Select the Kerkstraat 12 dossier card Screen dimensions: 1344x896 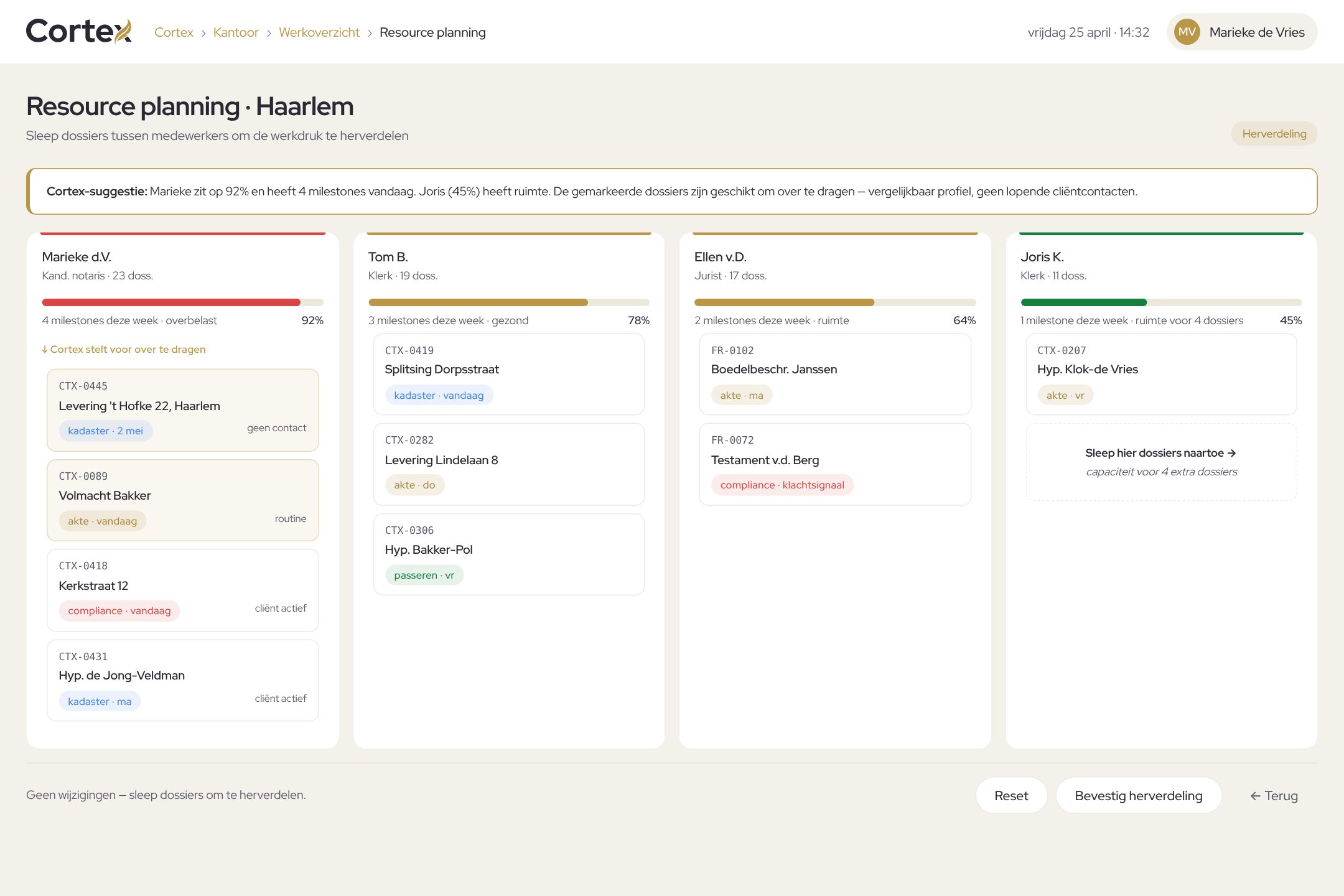pos(183,590)
